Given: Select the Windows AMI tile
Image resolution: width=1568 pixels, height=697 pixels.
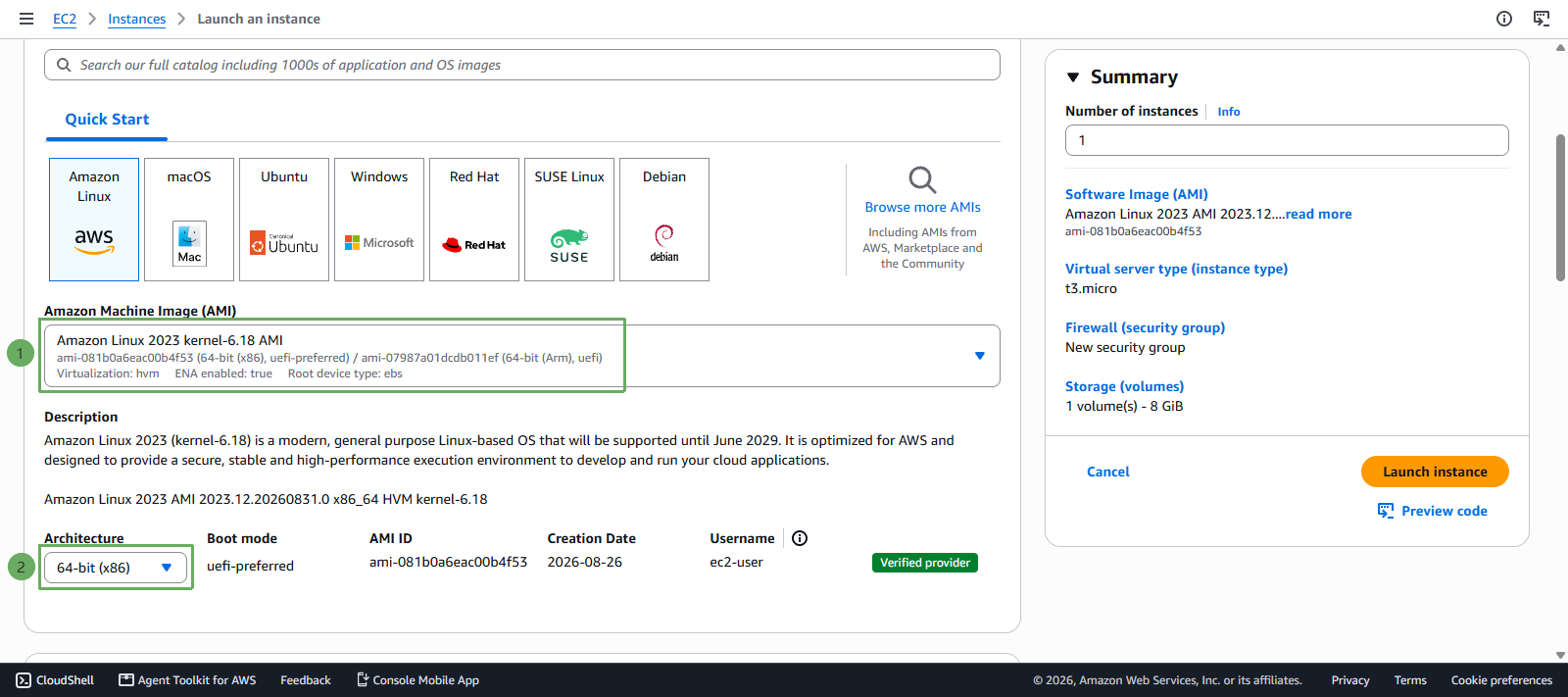Looking at the screenshot, I should pyautogui.click(x=379, y=220).
